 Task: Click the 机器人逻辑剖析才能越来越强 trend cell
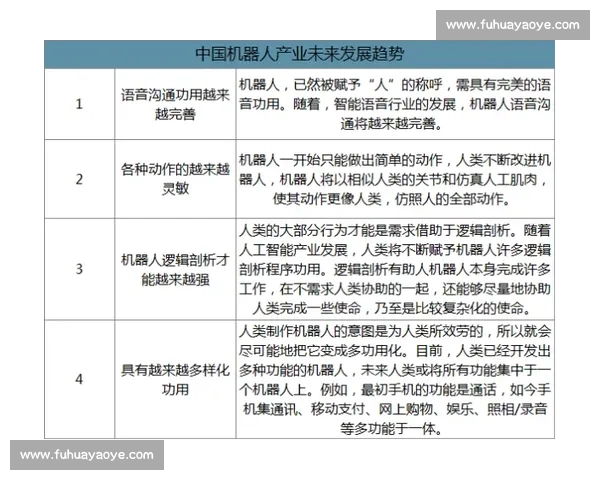point(176,269)
